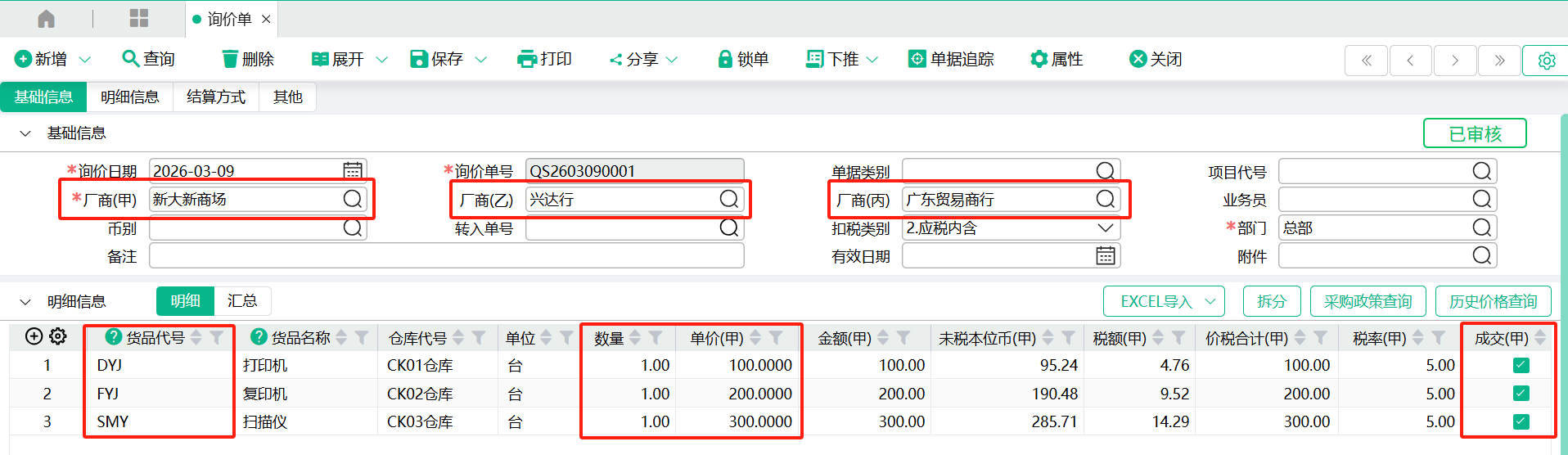The width and height of the screenshot is (1568, 455).
Task: Click add row plus icon in table header
Action: pos(34,336)
